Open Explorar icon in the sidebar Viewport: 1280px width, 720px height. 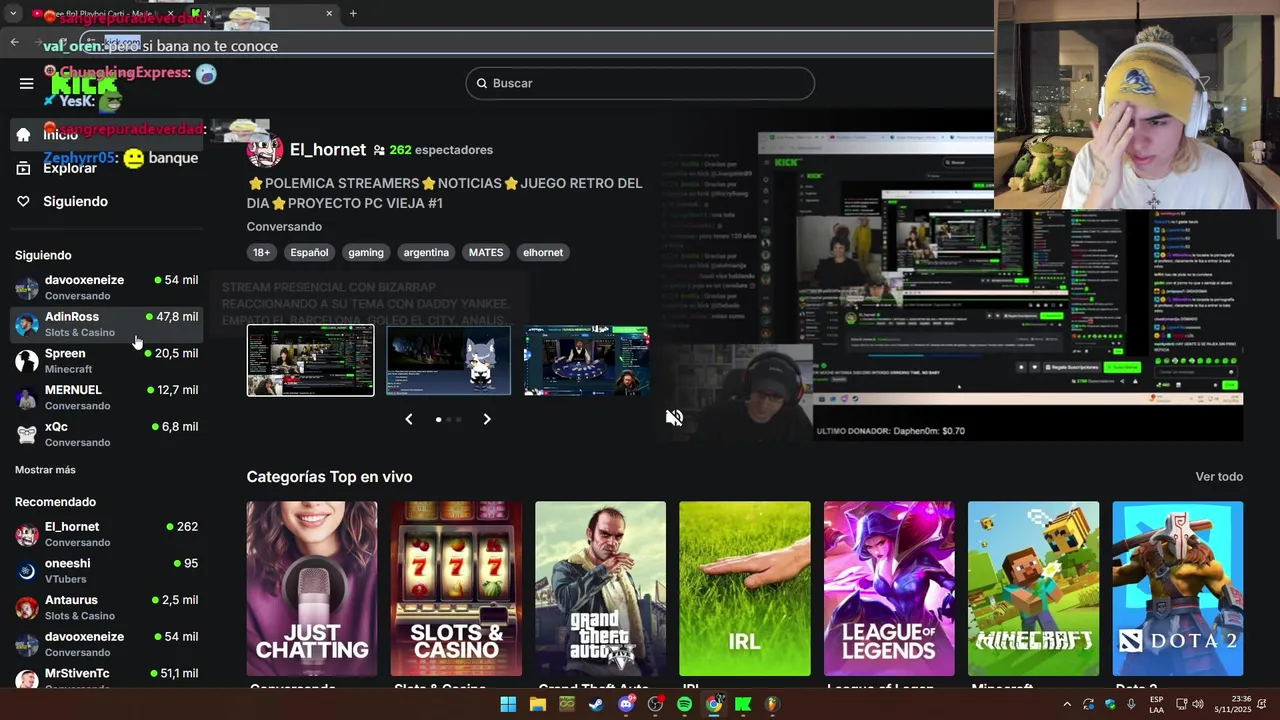pos(23,168)
